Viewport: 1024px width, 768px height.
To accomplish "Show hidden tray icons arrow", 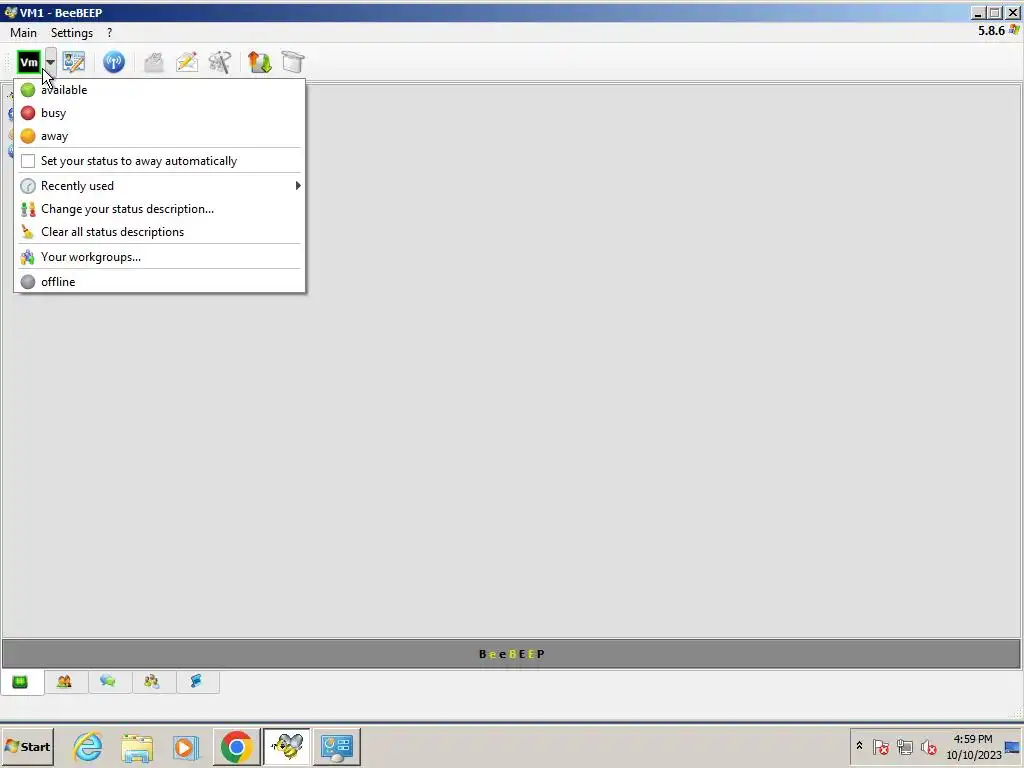I will coord(859,745).
